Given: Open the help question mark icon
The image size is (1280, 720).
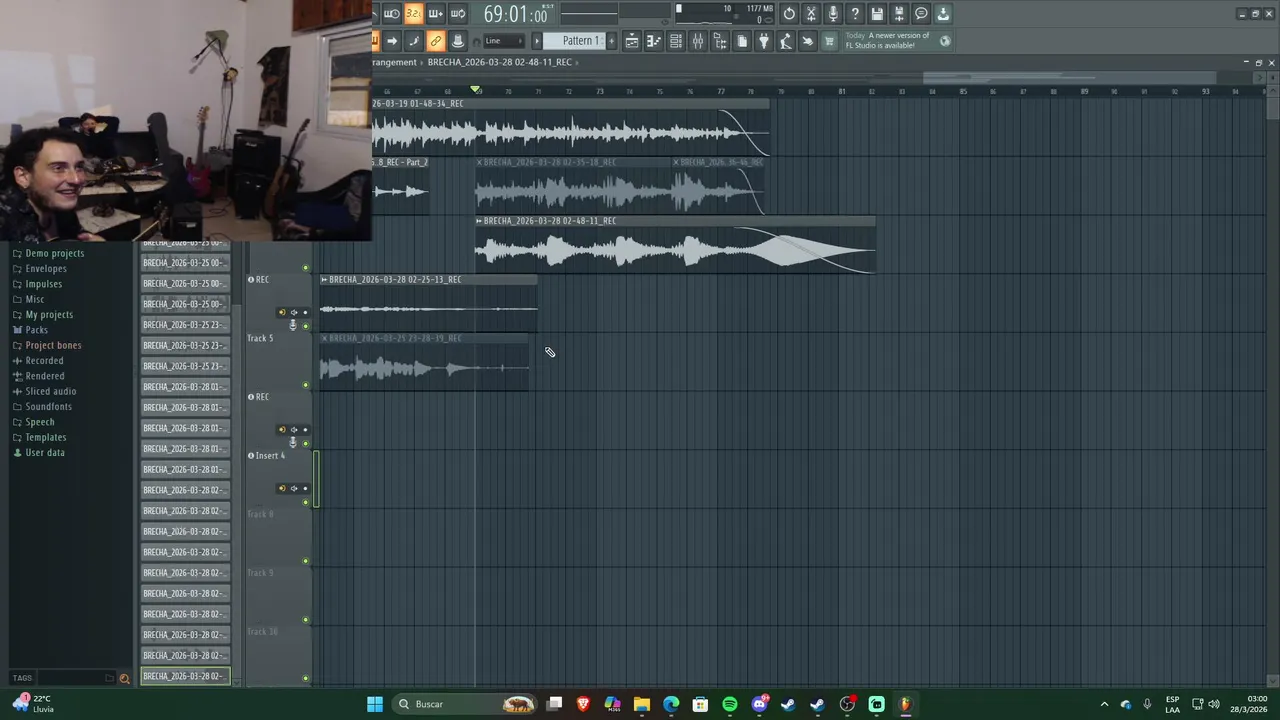Looking at the screenshot, I should tap(855, 14).
